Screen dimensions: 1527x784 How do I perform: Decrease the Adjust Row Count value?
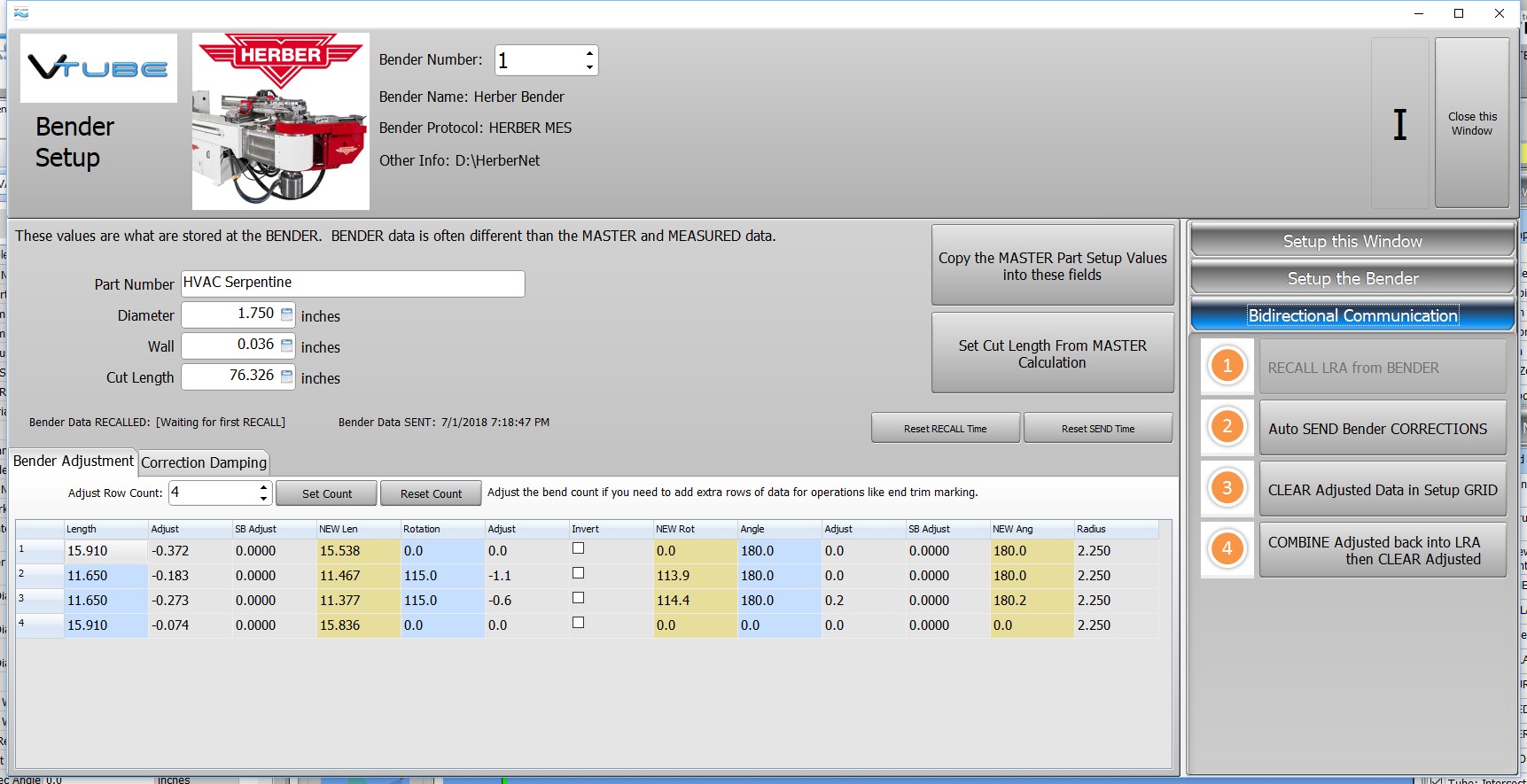coord(263,499)
